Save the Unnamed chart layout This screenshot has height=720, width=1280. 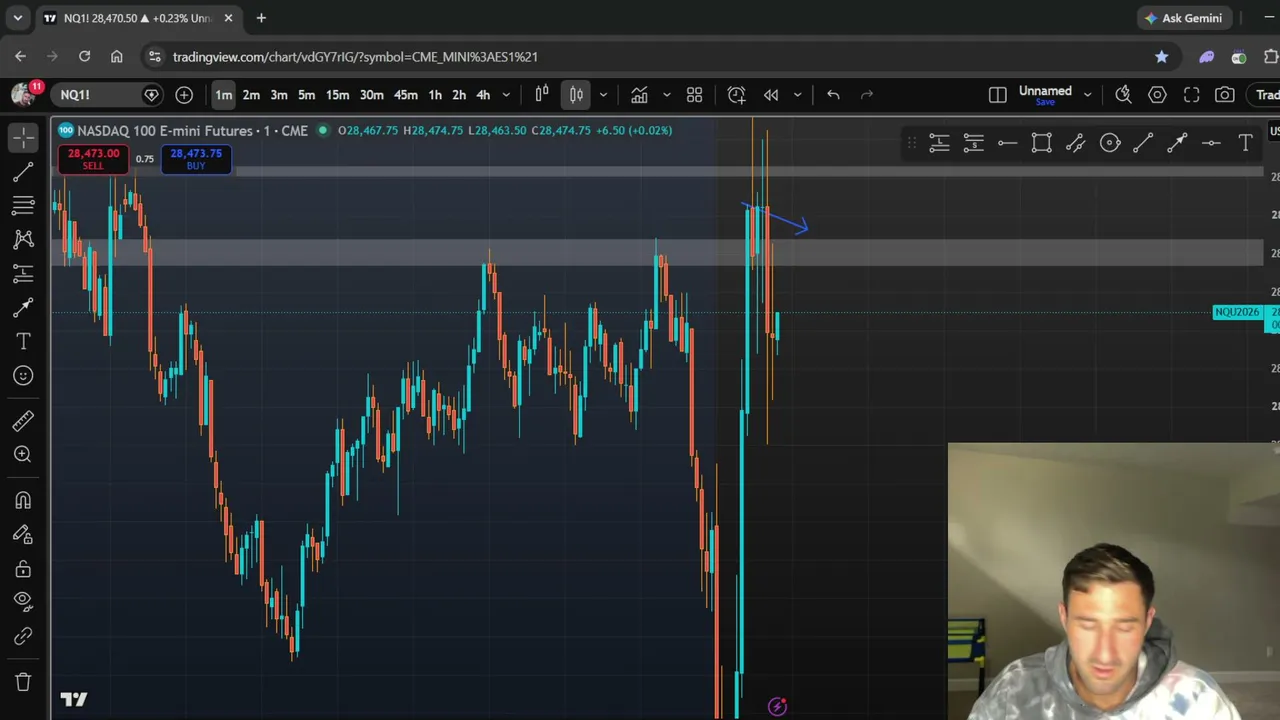(x=1045, y=102)
